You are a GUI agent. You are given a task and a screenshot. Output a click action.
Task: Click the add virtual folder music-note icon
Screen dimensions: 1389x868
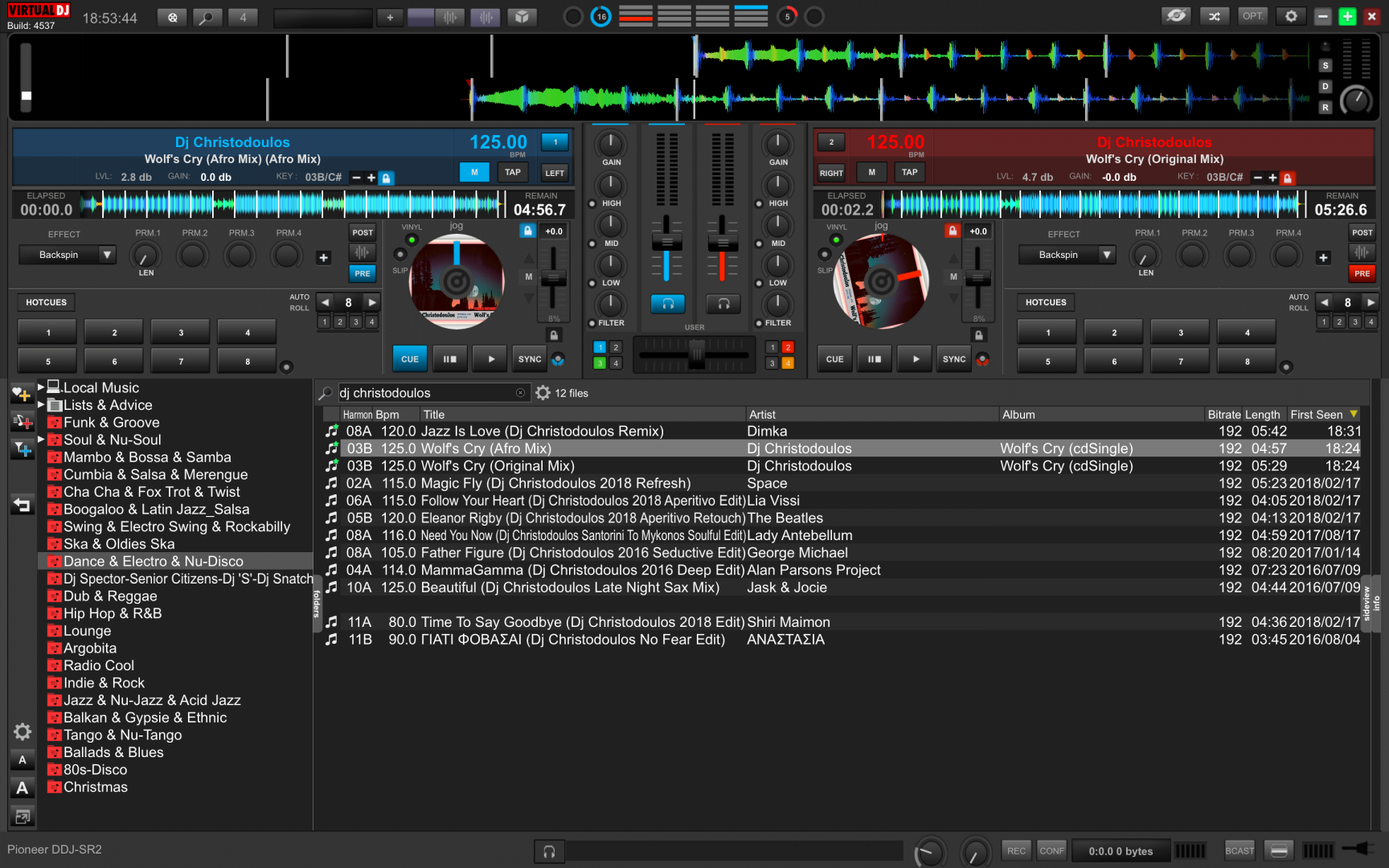coord(22,422)
